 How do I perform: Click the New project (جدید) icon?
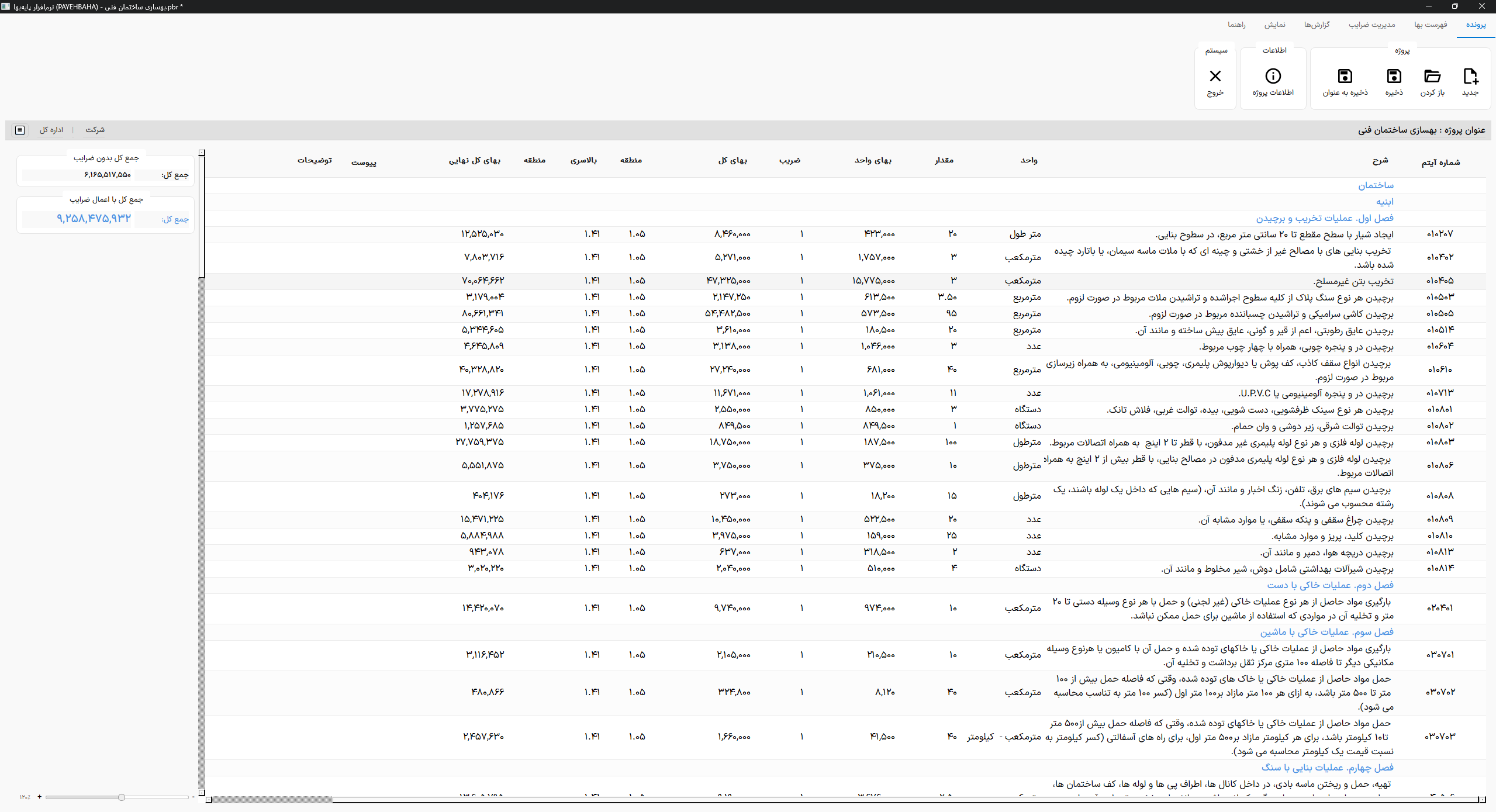pyautogui.click(x=1470, y=77)
